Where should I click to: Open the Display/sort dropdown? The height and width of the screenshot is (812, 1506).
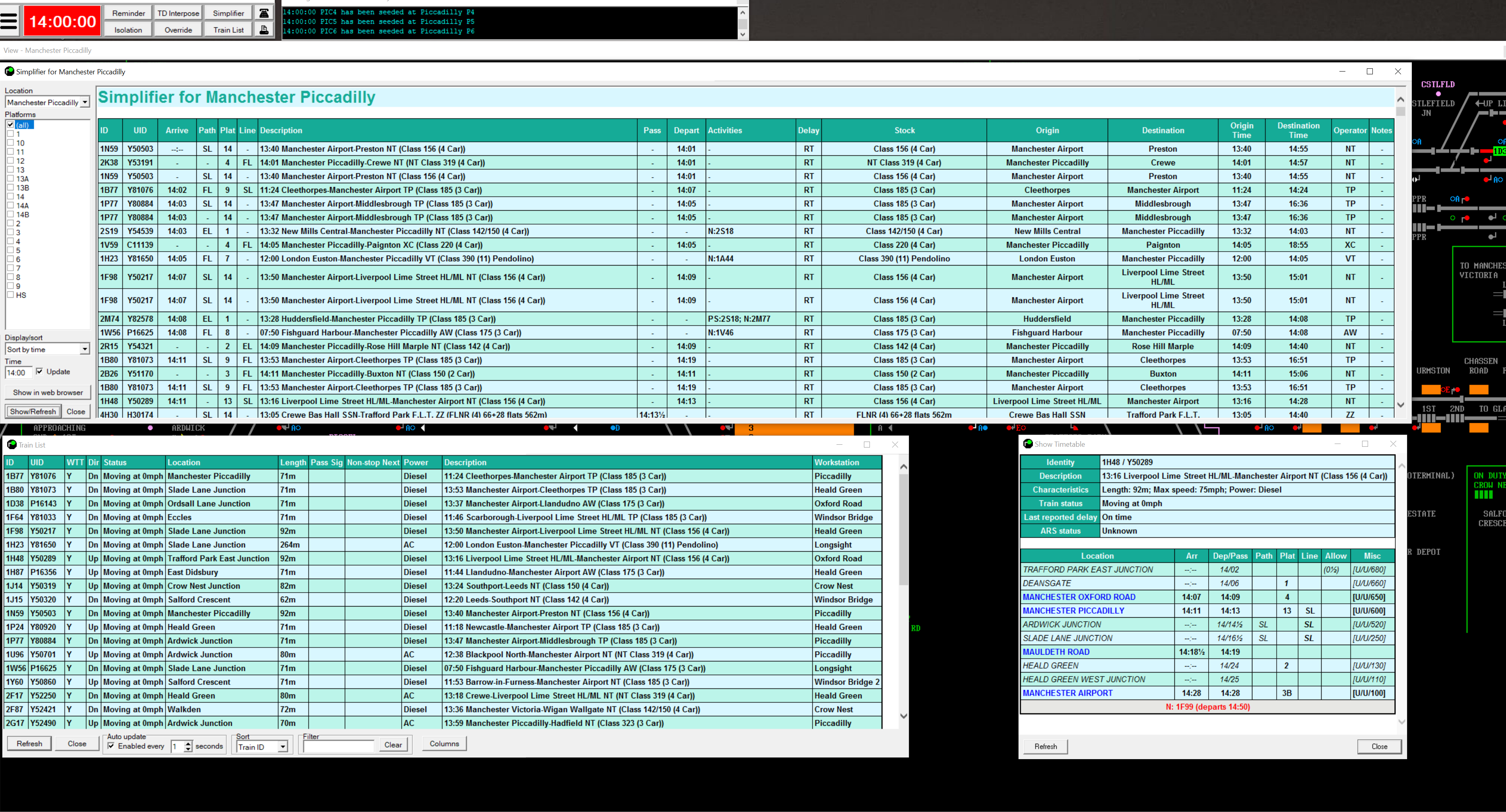pos(85,349)
